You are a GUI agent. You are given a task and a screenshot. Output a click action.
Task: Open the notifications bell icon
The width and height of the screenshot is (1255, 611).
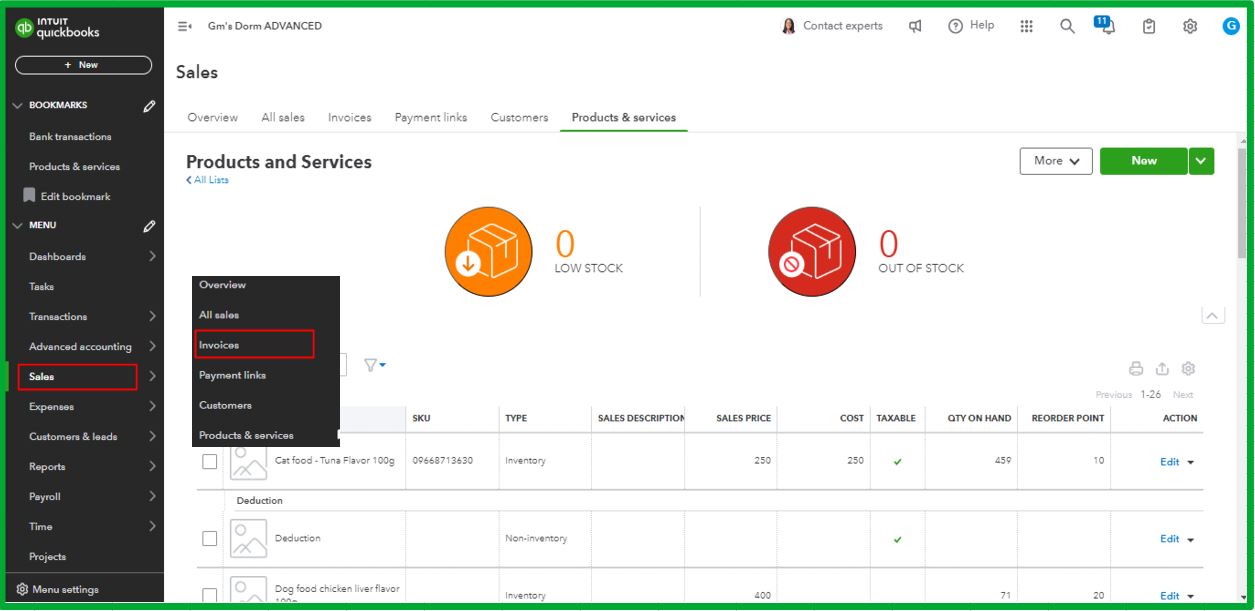click(x=1106, y=27)
